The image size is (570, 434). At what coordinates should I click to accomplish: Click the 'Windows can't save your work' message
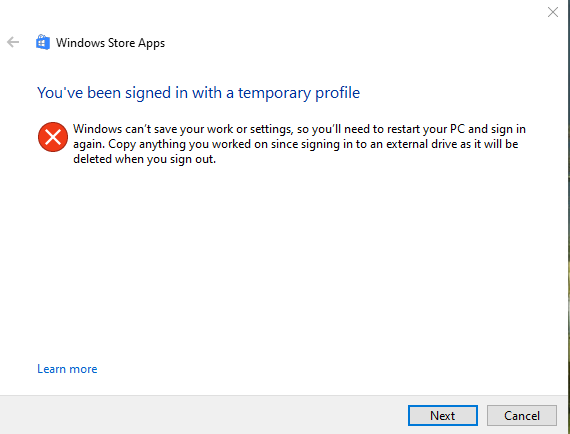coord(299,144)
